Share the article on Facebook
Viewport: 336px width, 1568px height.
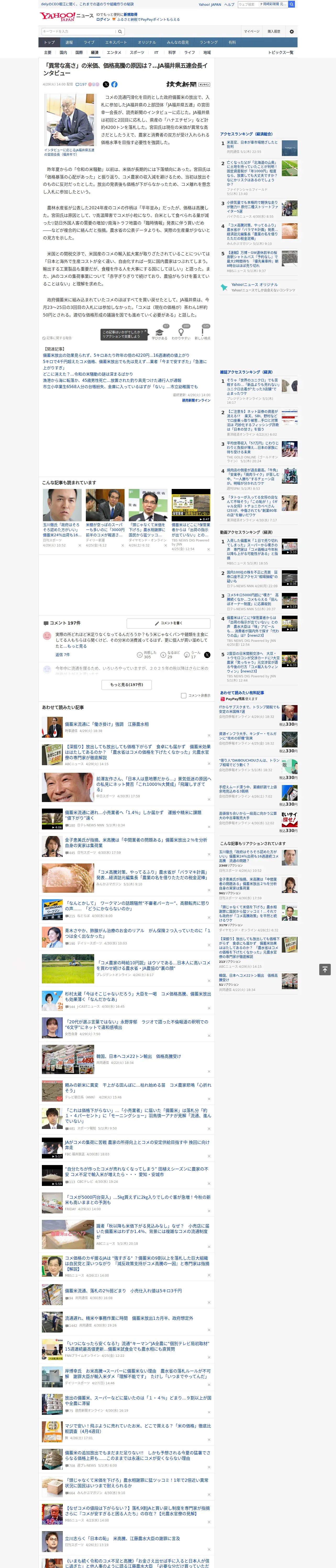(x=114, y=85)
